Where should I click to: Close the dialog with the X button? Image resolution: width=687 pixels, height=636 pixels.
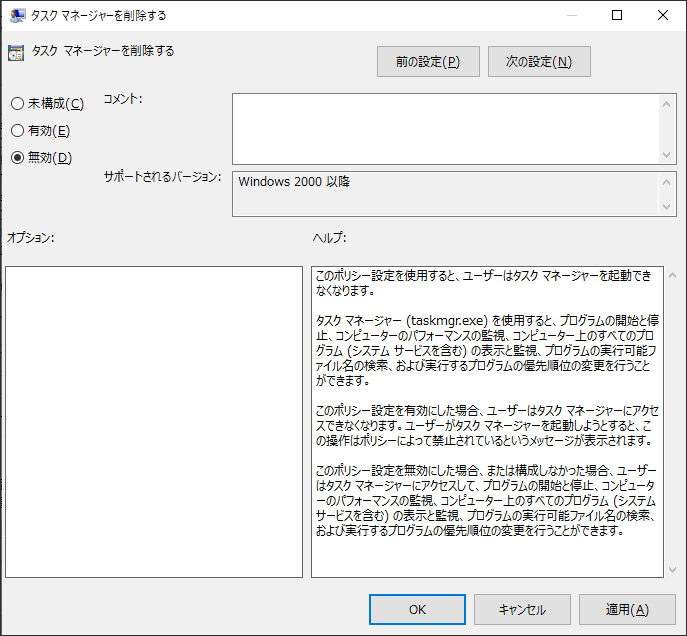click(663, 15)
